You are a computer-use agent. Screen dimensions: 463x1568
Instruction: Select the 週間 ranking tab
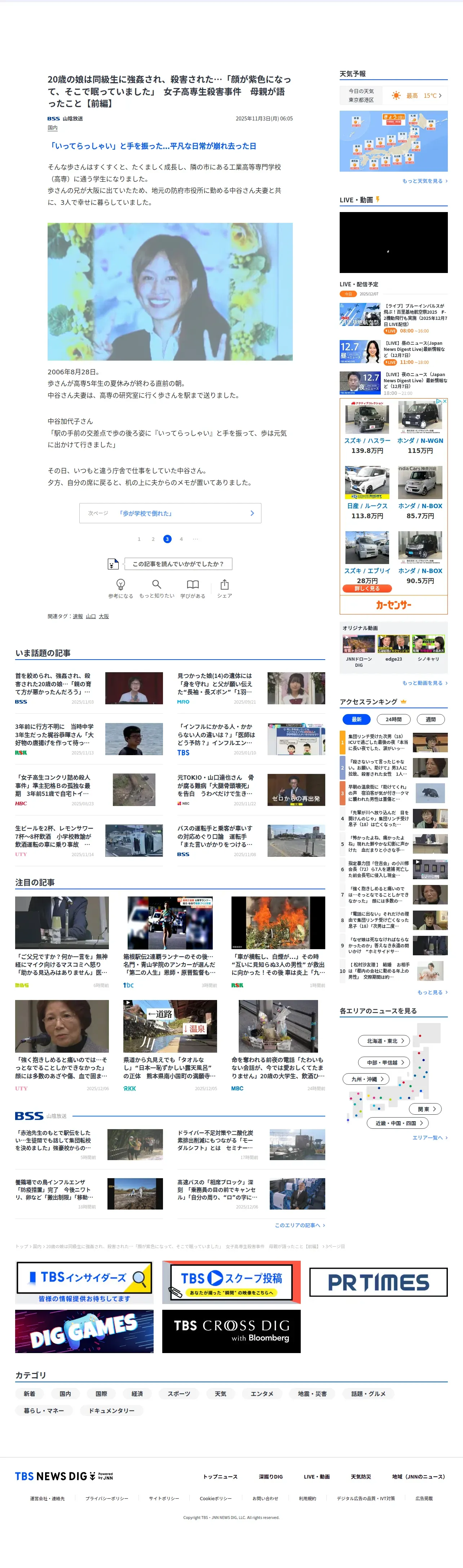431,719
